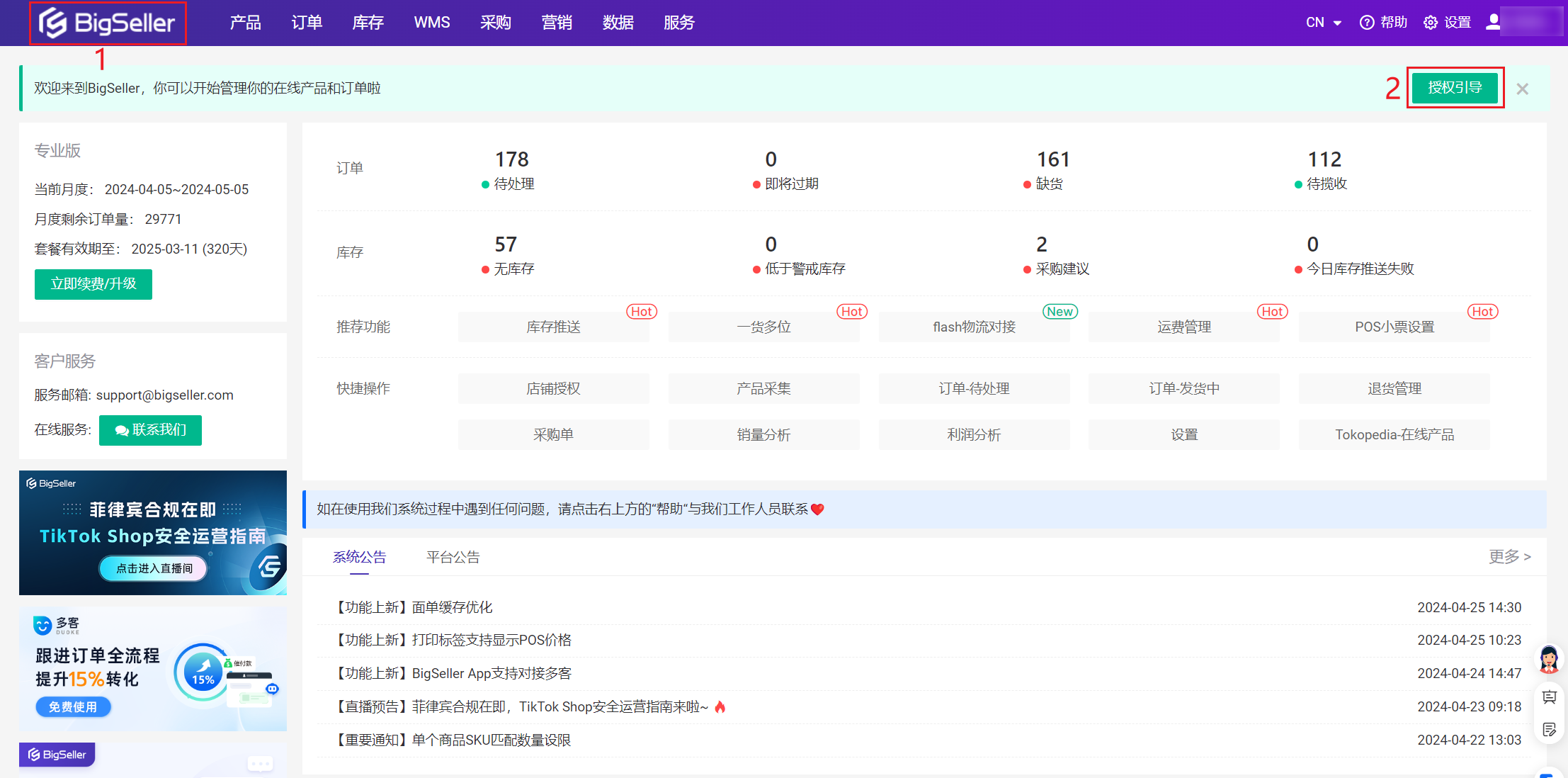Click the 退货管理 shortcut
1568x778 pixels.
[1394, 388]
